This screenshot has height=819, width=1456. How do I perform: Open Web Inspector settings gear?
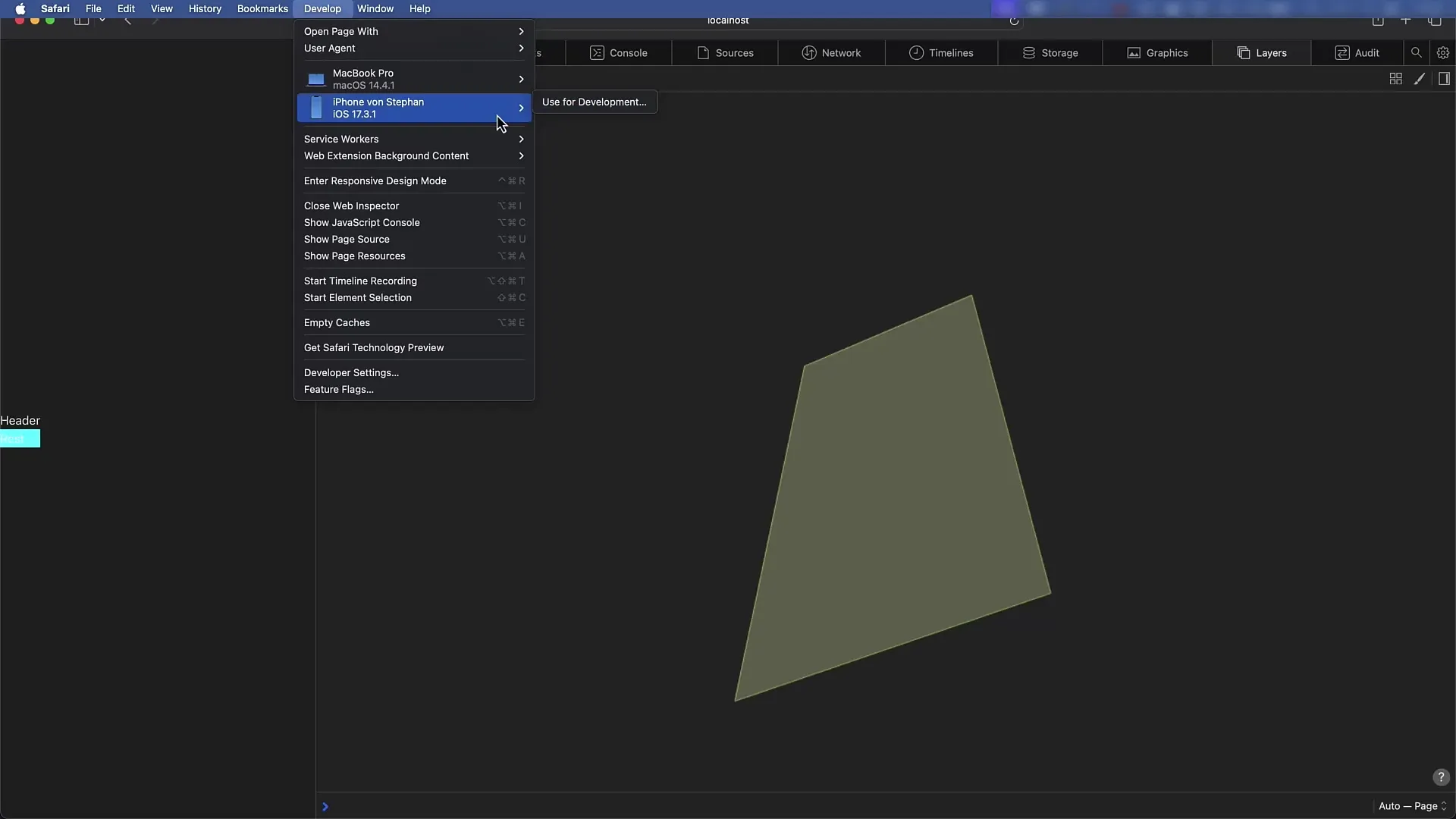pyautogui.click(x=1442, y=53)
